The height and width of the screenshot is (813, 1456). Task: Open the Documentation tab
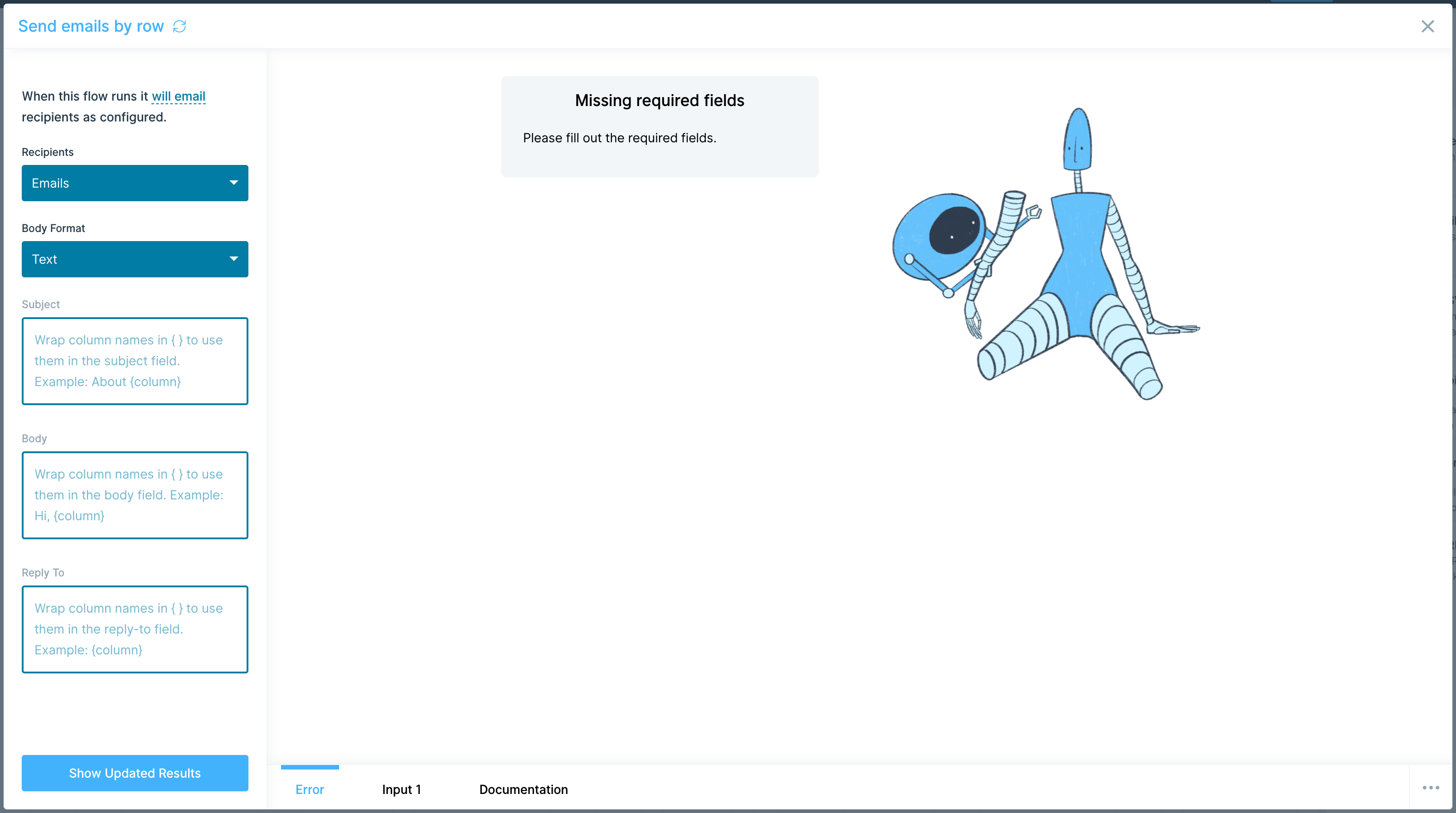[524, 789]
